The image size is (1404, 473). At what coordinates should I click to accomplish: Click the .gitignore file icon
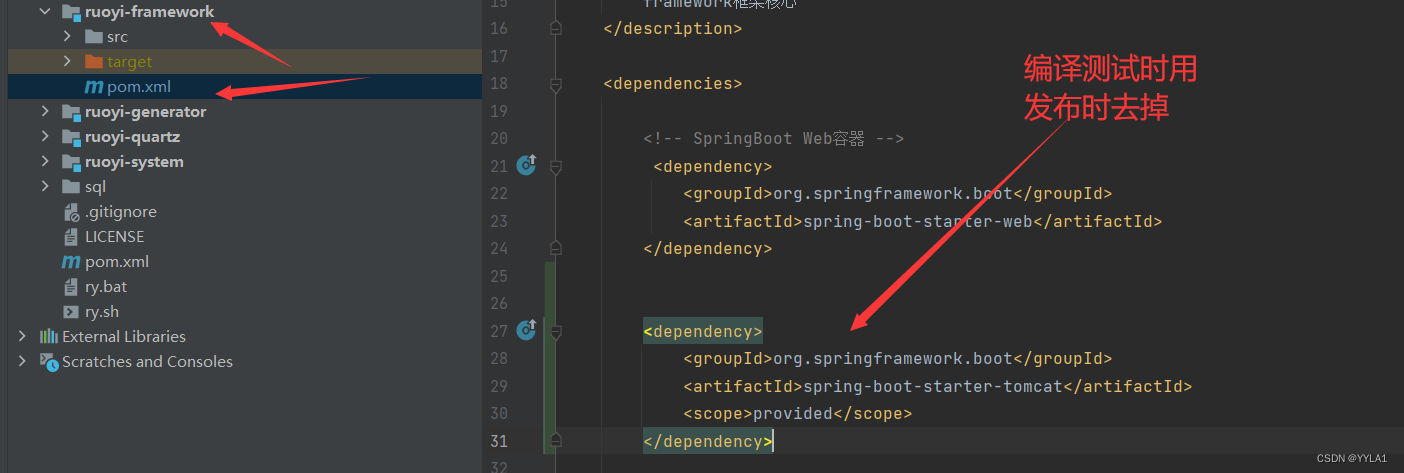(x=71, y=212)
